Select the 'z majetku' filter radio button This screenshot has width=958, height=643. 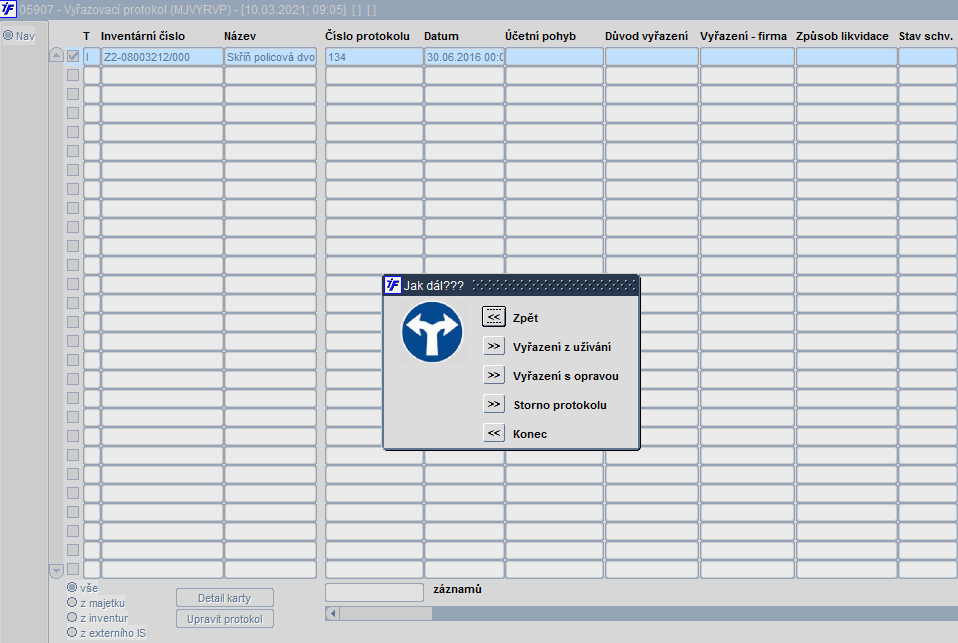[72, 603]
